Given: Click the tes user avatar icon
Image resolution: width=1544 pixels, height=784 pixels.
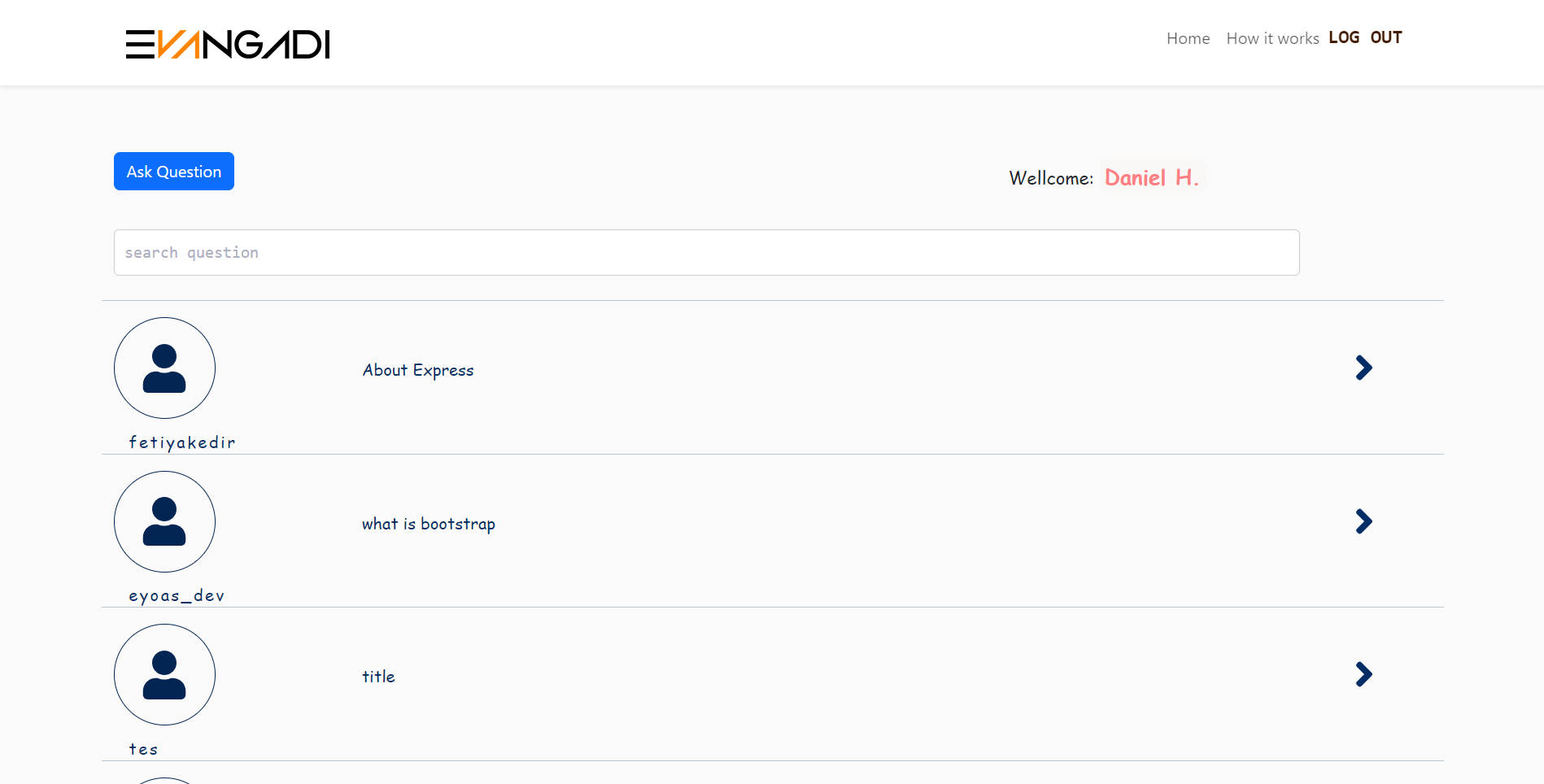Looking at the screenshot, I should (164, 674).
